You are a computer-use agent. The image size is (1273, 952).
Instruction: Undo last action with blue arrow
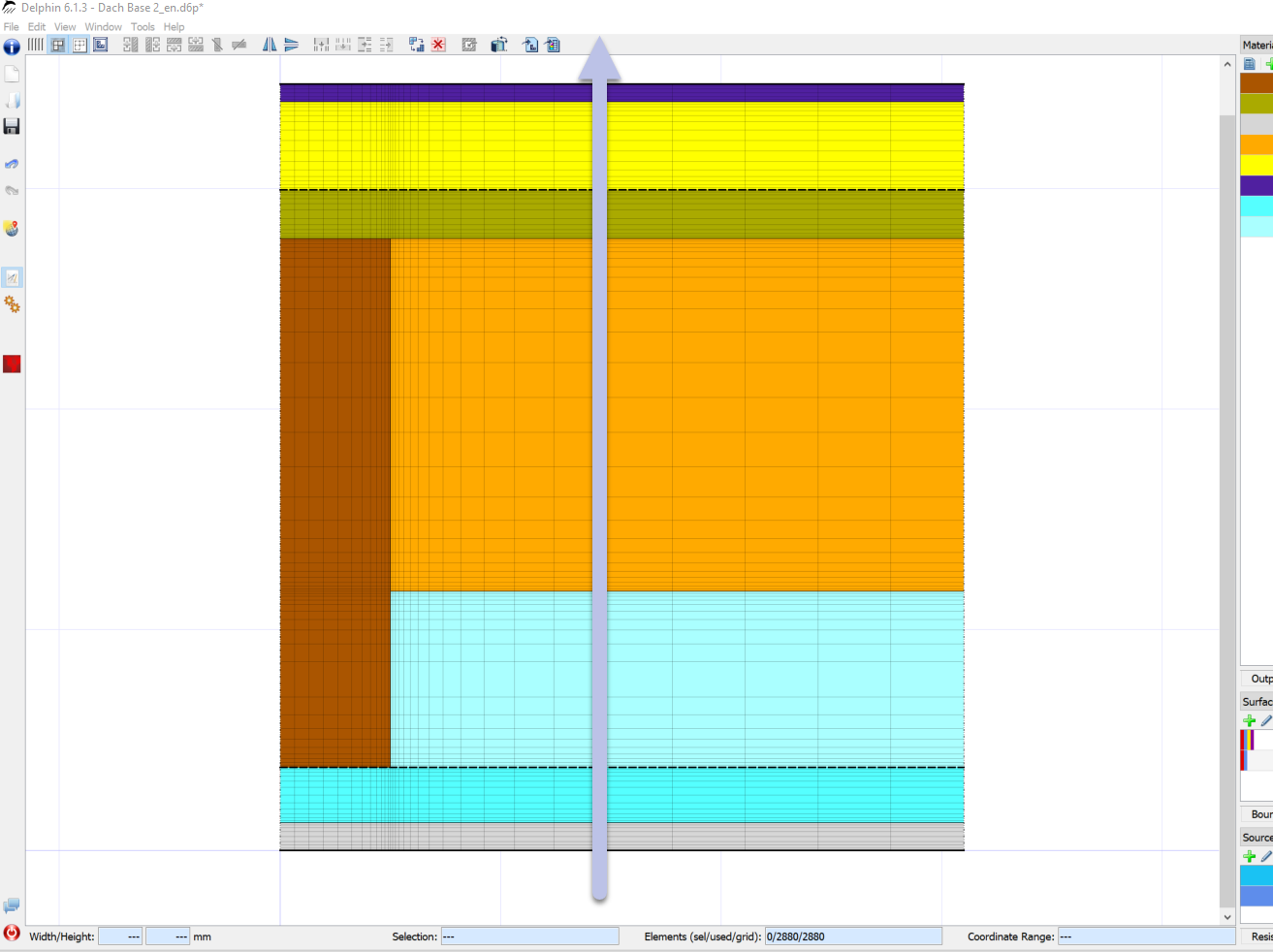tap(12, 164)
